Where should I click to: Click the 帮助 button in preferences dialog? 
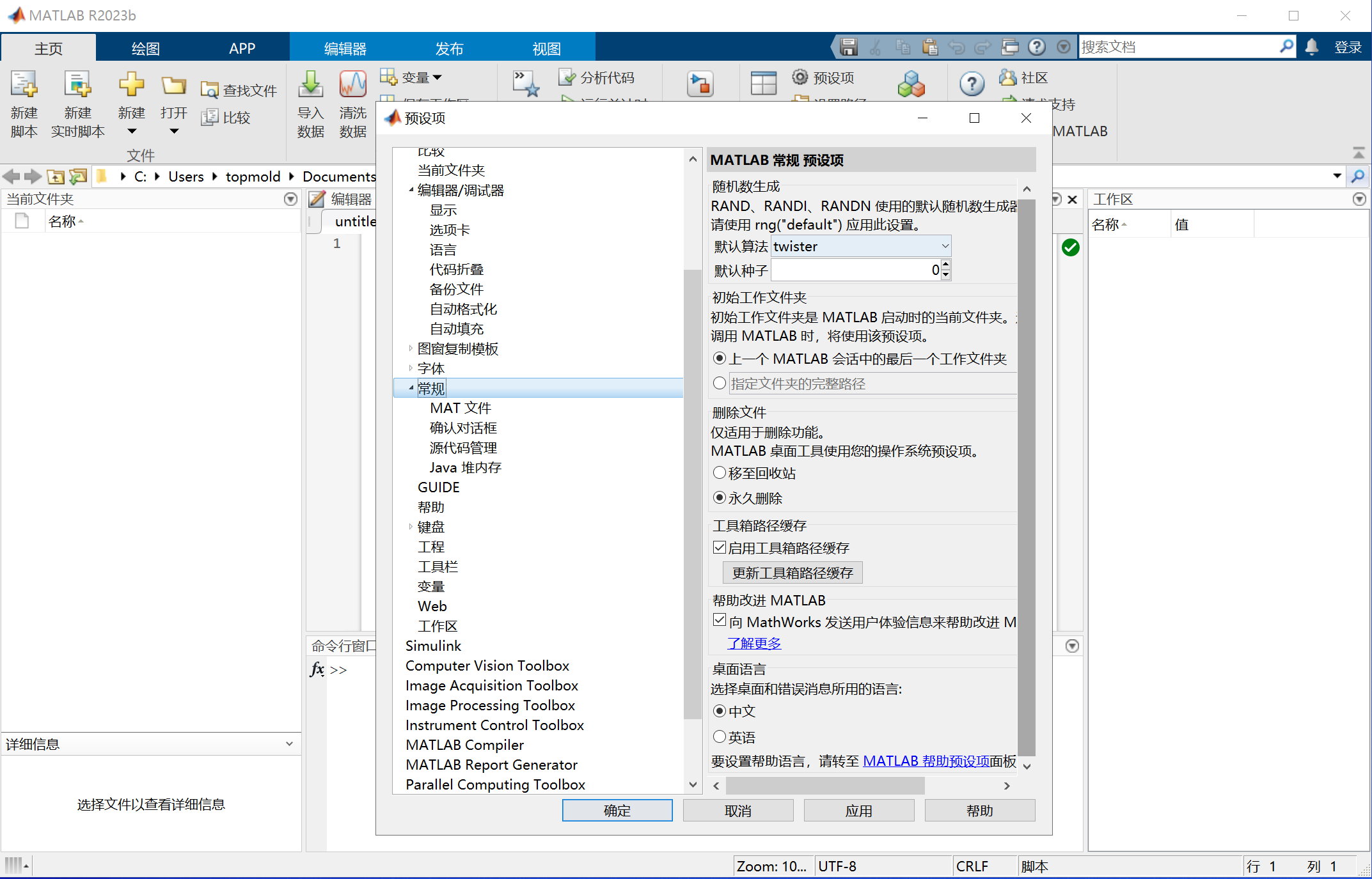click(x=980, y=811)
